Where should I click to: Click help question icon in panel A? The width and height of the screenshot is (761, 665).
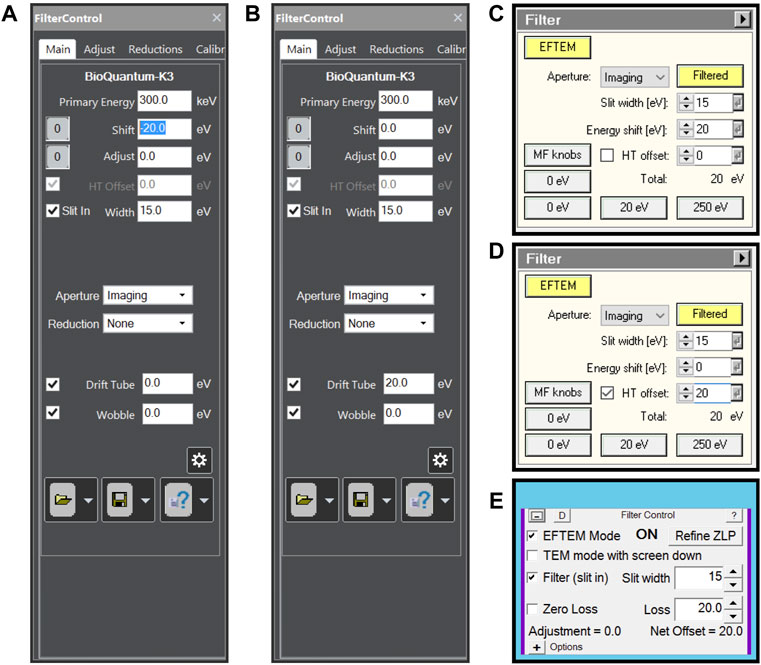[x=178, y=499]
